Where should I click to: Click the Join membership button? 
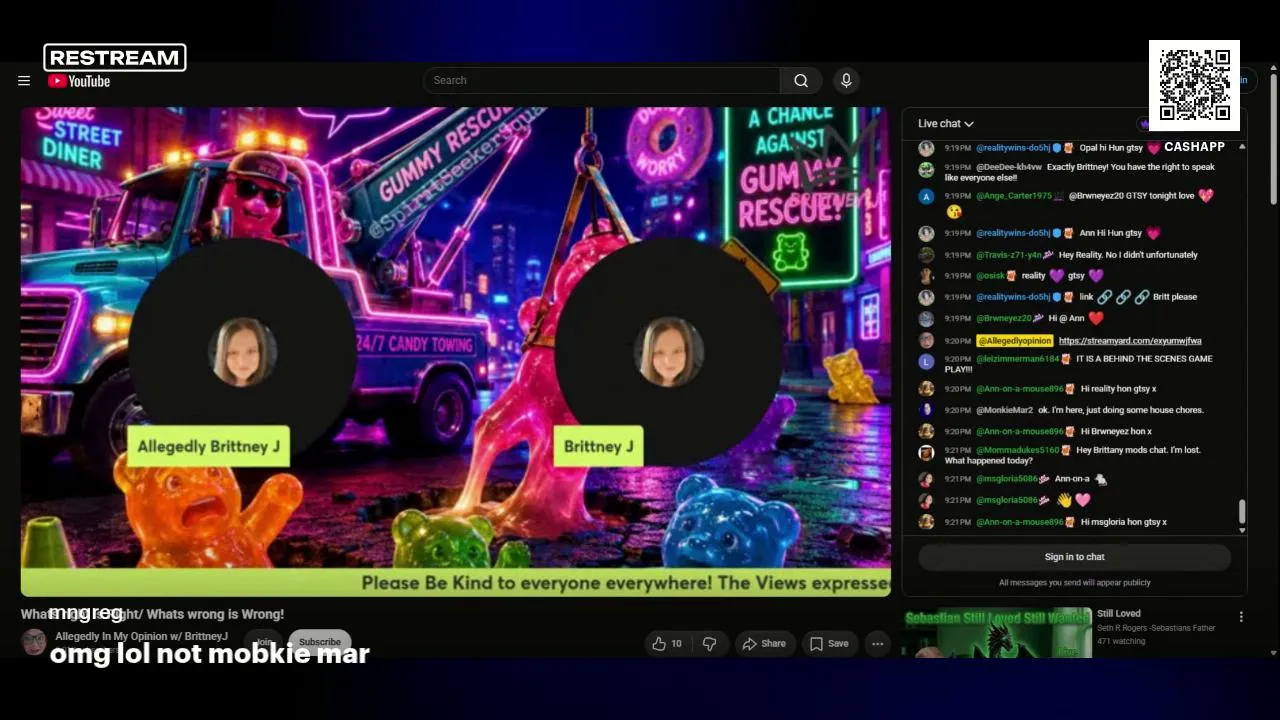click(x=263, y=642)
